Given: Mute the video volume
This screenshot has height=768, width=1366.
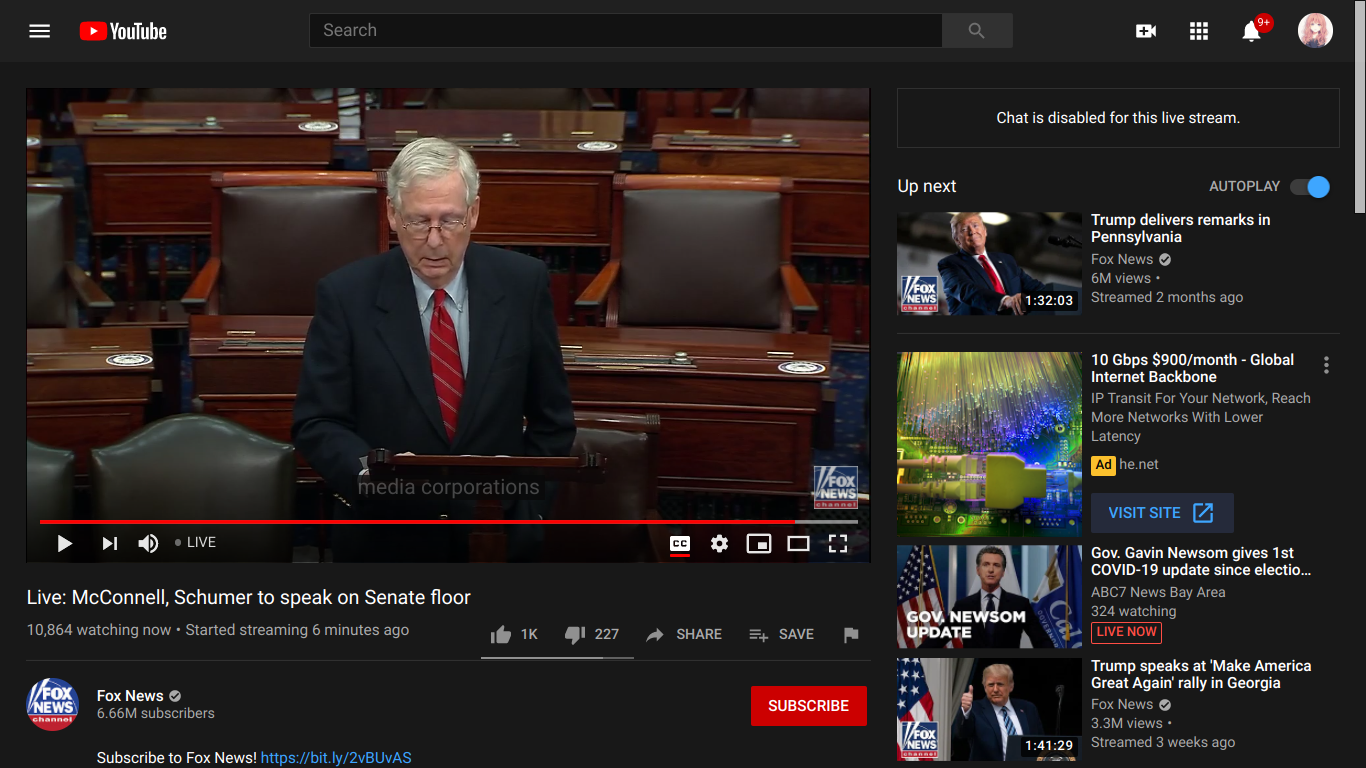Looking at the screenshot, I should point(148,543).
